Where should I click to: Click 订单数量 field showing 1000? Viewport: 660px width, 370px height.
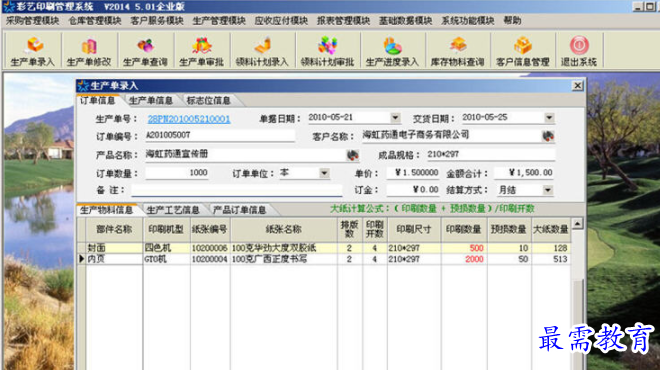[177, 173]
